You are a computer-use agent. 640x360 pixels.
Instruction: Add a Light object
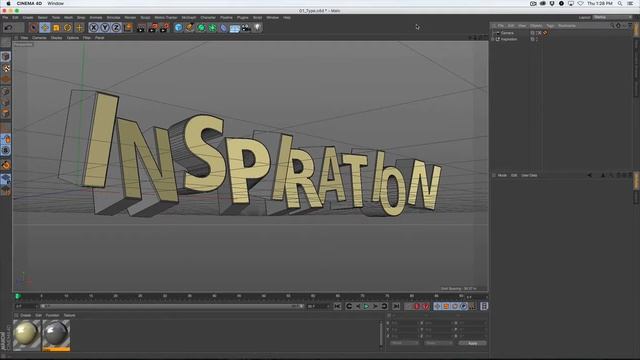tap(257, 28)
